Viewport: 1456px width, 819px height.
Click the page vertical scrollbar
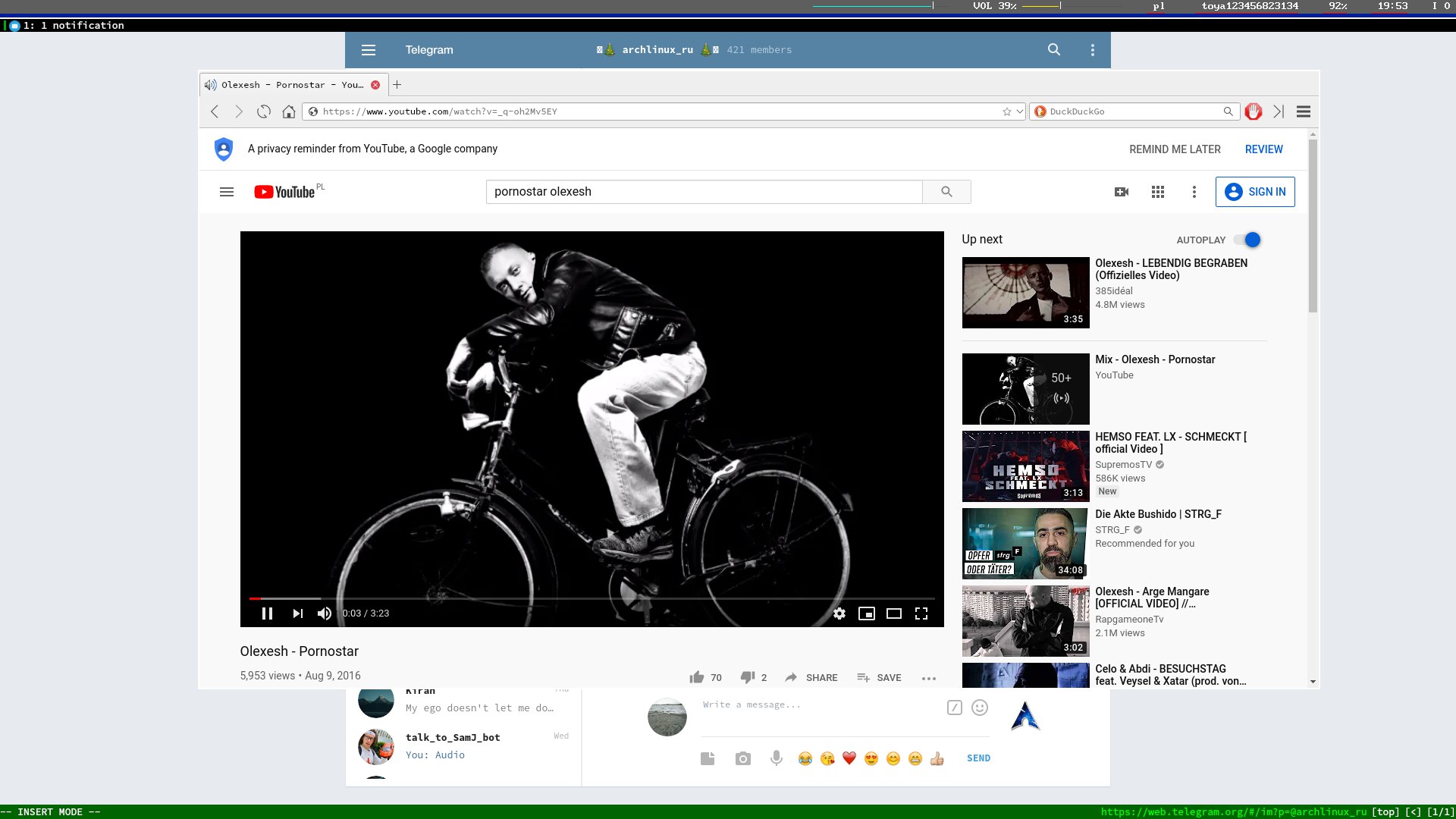tap(1313, 226)
